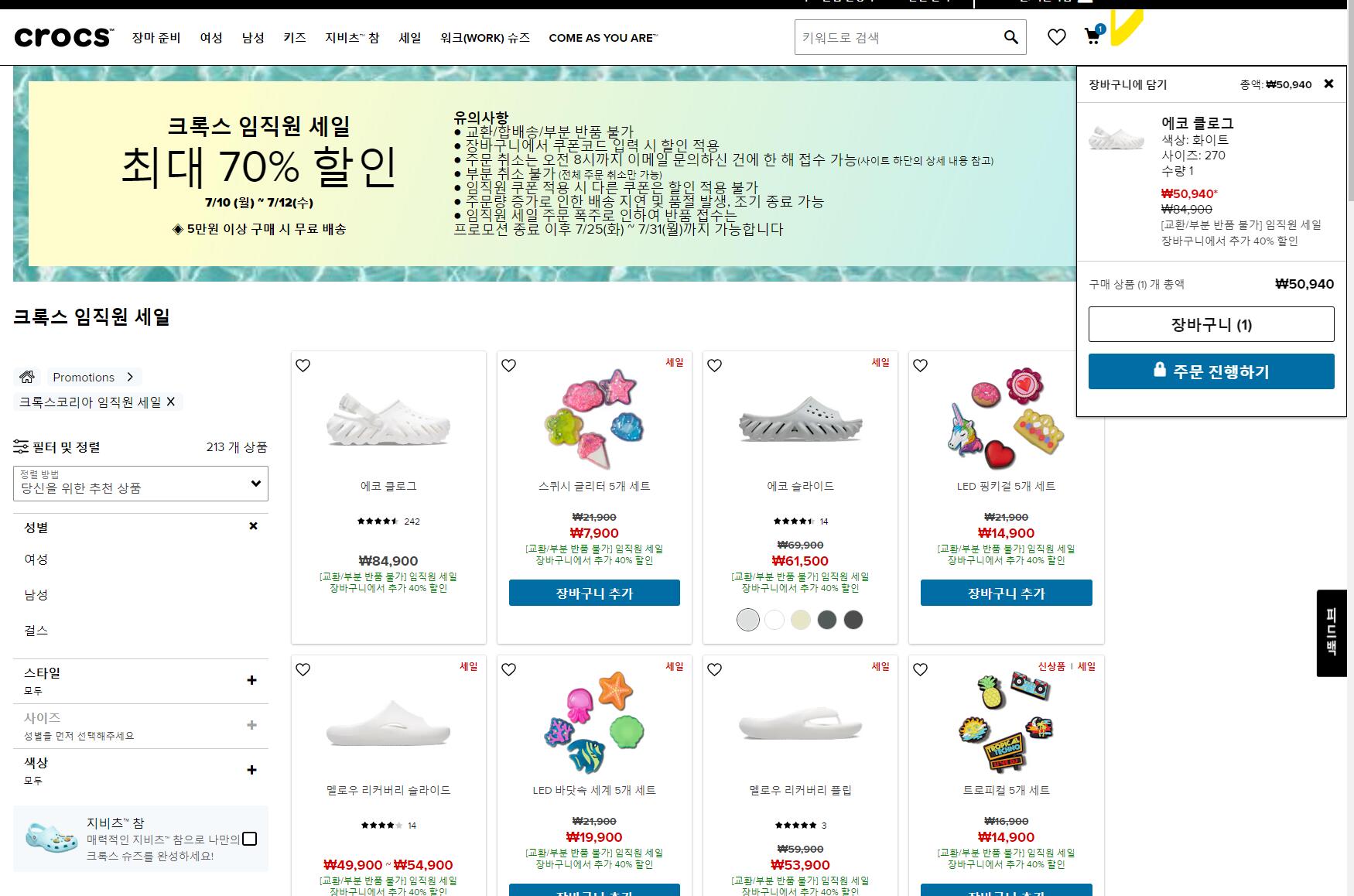Select white swatch for 에코 슬라이드
Viewport: 1354px width, 896px height.
774,620
